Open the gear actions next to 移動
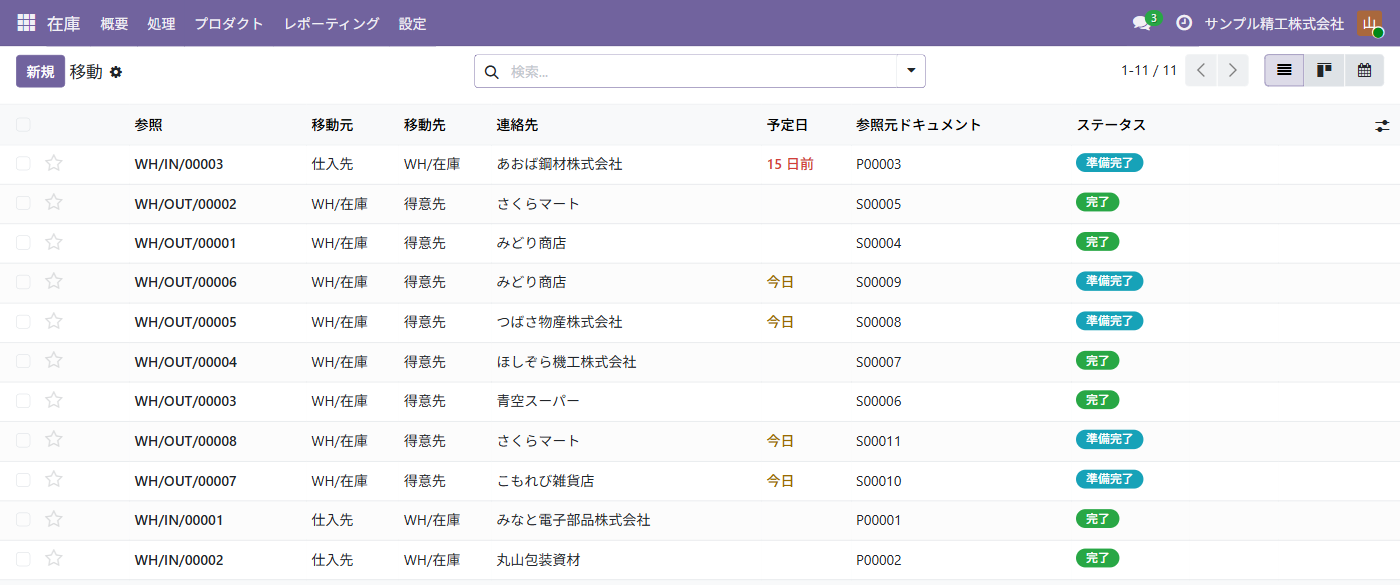This screenshot has height=585, width=1400. (x=116, y=72)
